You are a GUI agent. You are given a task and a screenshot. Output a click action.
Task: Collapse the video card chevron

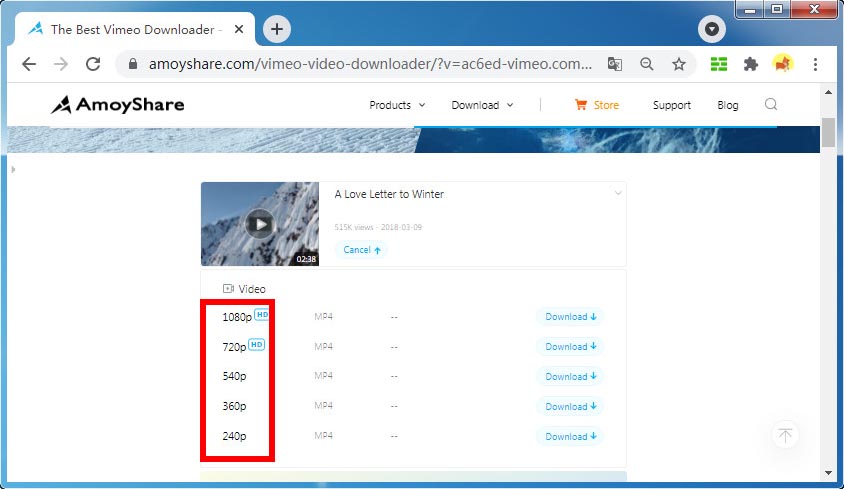[x=618, y=192]
